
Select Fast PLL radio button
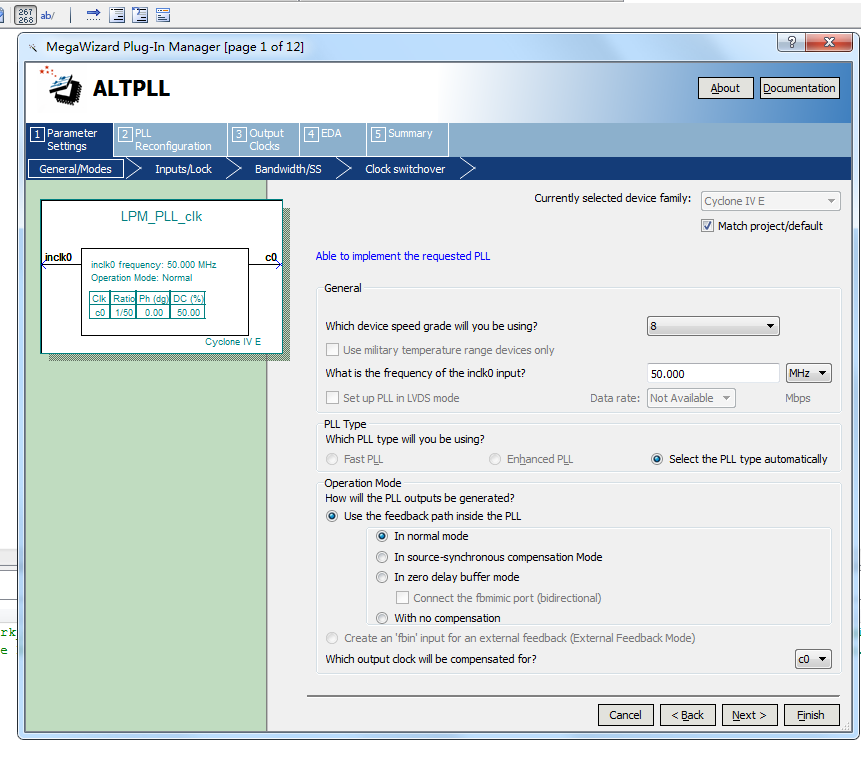point(332,459)
